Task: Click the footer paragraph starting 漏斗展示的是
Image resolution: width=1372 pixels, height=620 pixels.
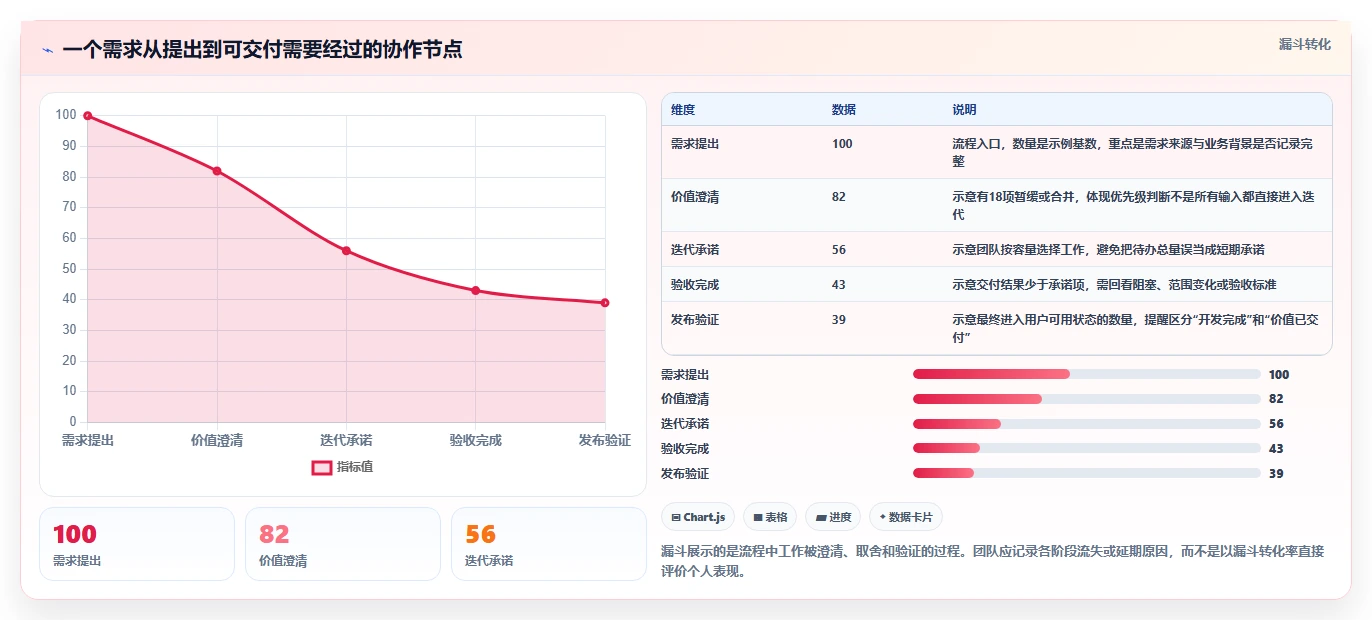Action: tap(993, 562)
